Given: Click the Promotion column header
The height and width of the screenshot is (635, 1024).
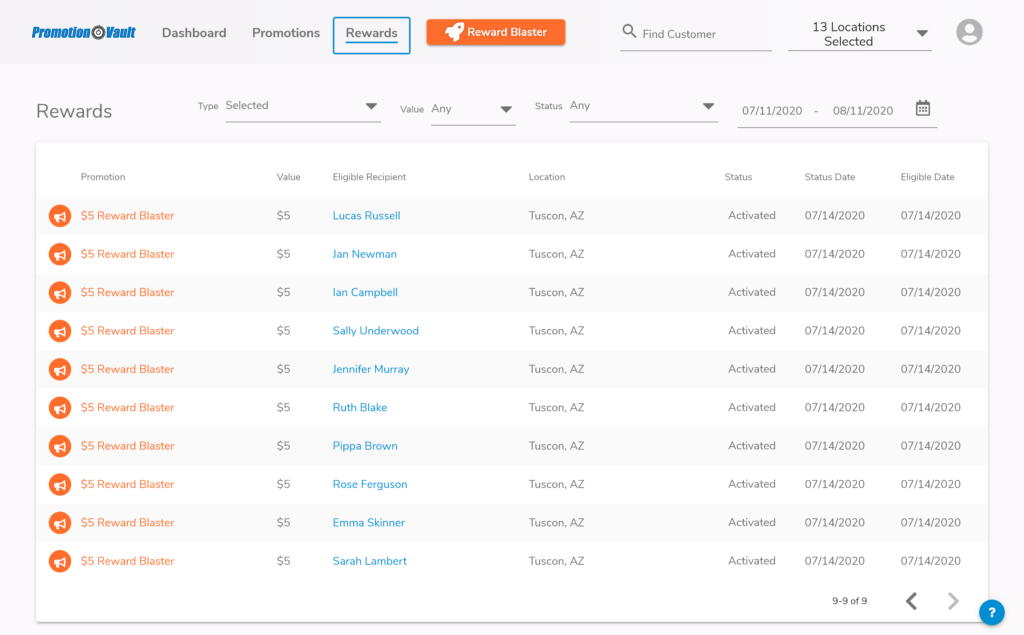Looking at the screenshot, I should 103,177.
